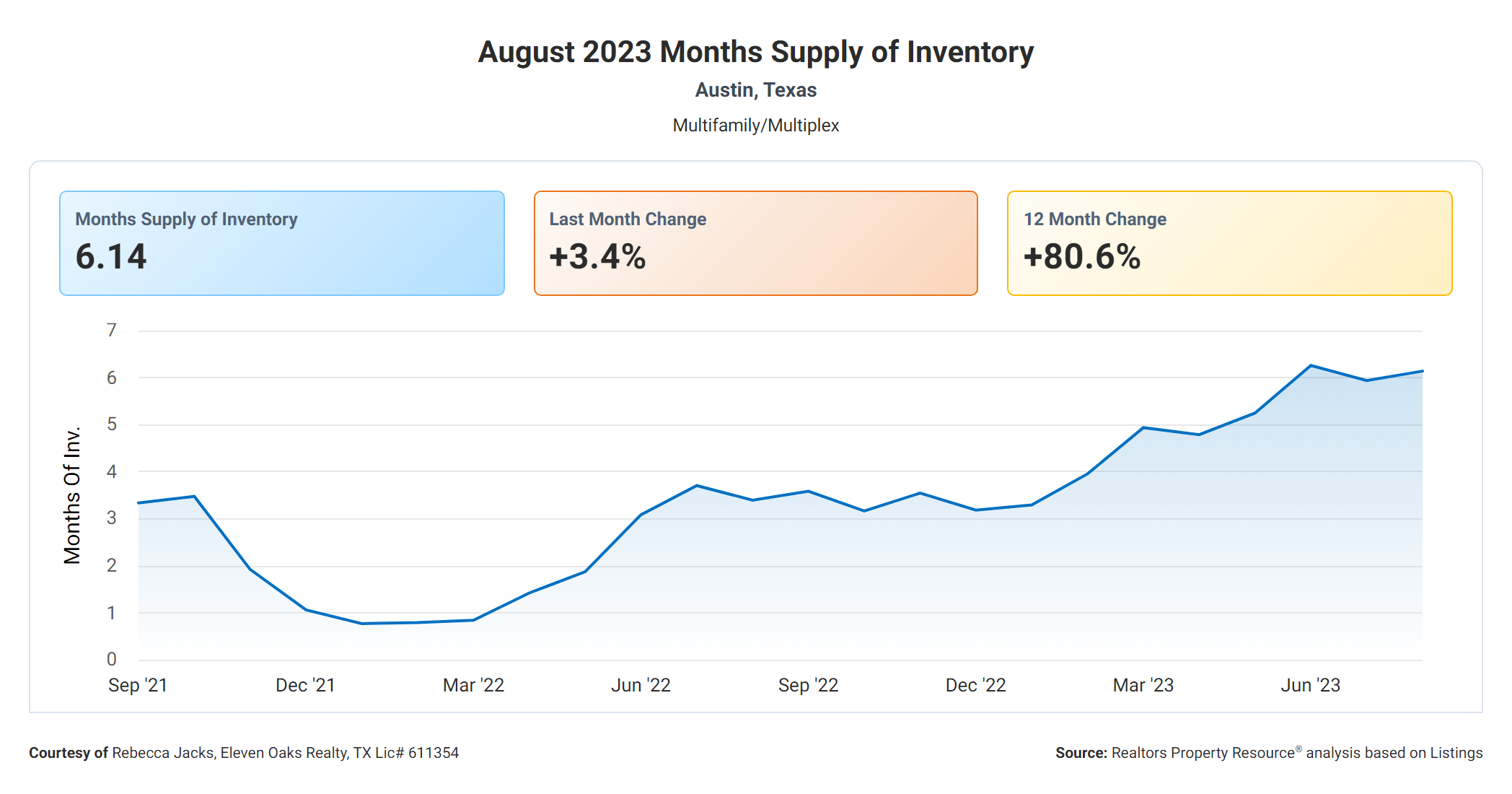Click the Jun '23 axis label
The image size is (1512, 794).
[x=1310, y=685]
